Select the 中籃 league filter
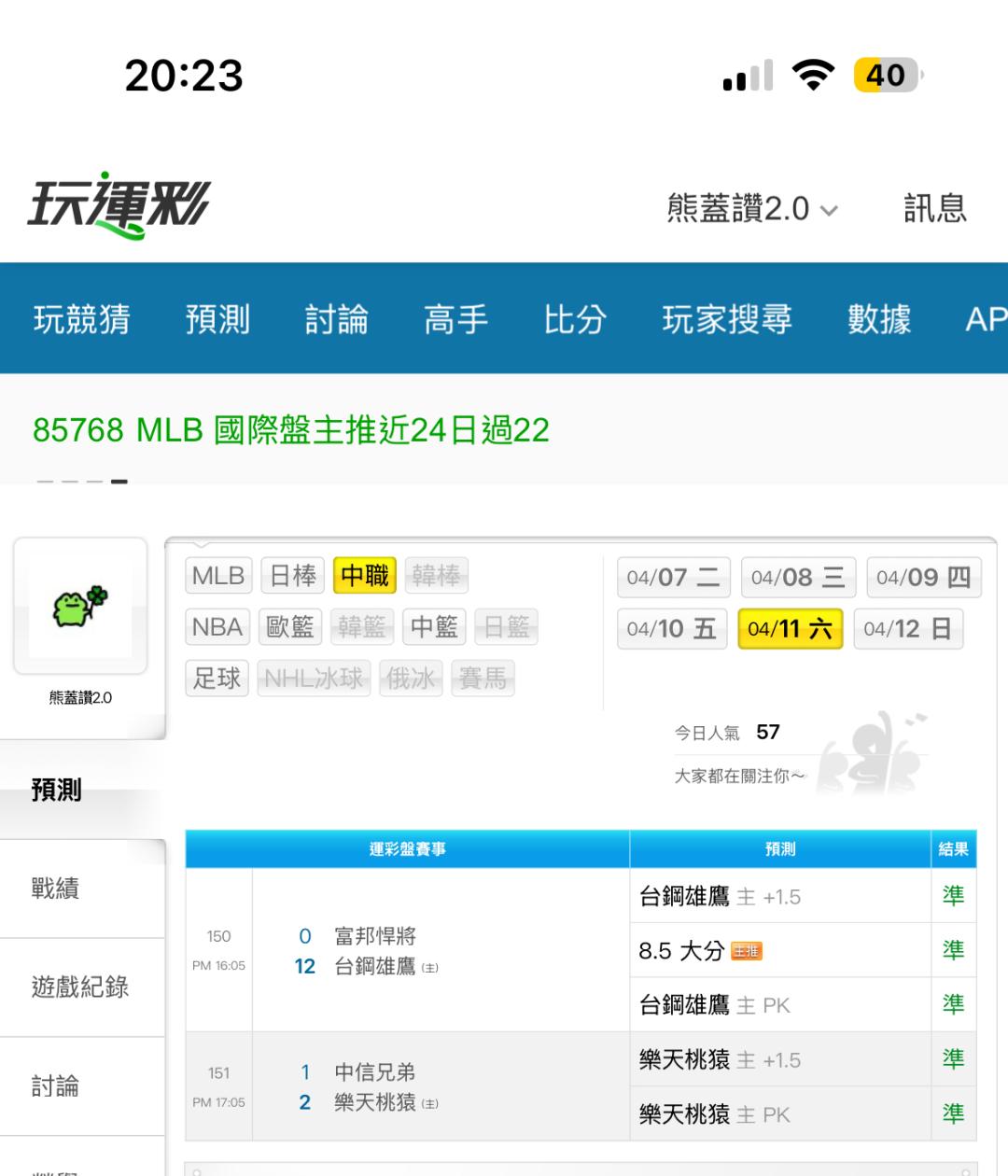The height and width of the screenshot is (1176, 1008). point(434,627)
